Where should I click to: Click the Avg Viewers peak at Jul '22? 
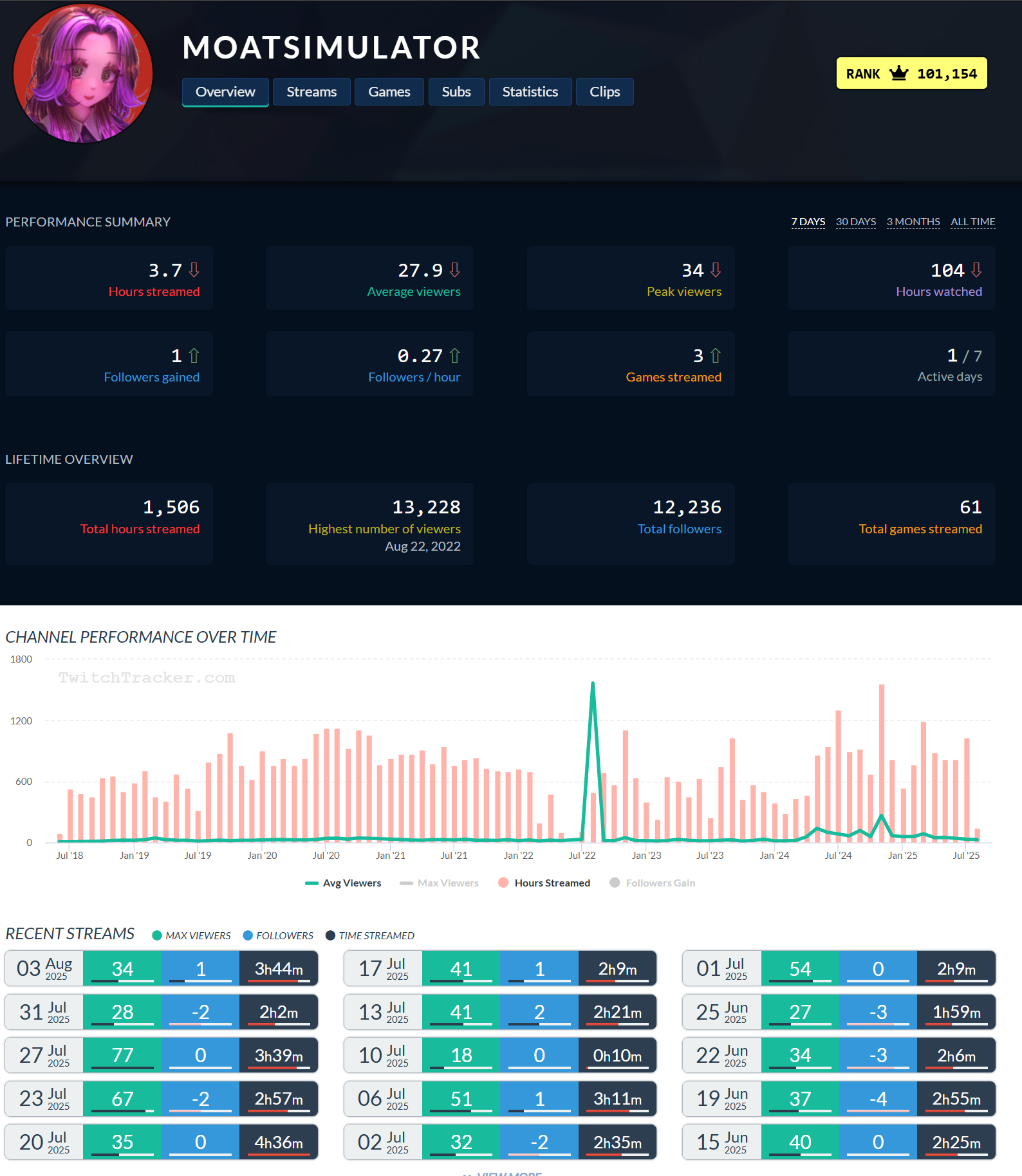[593, 683]
